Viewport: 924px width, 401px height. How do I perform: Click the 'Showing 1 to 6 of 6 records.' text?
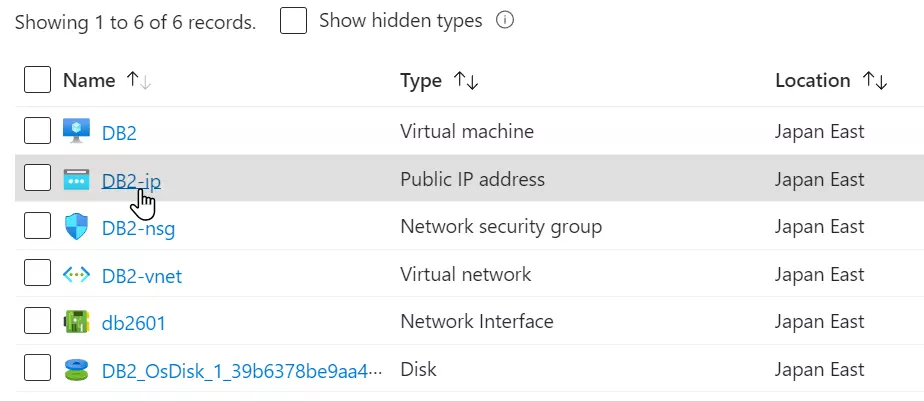[x=136, y=22]
